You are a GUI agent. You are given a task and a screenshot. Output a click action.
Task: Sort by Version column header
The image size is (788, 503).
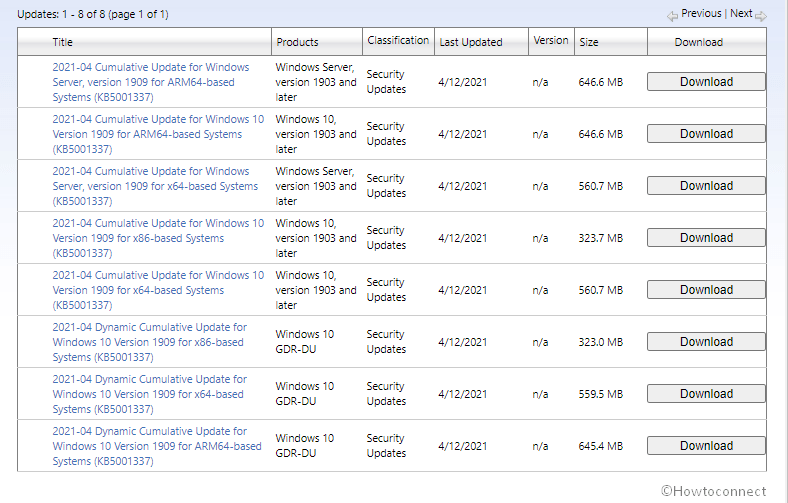click(551, 41)
